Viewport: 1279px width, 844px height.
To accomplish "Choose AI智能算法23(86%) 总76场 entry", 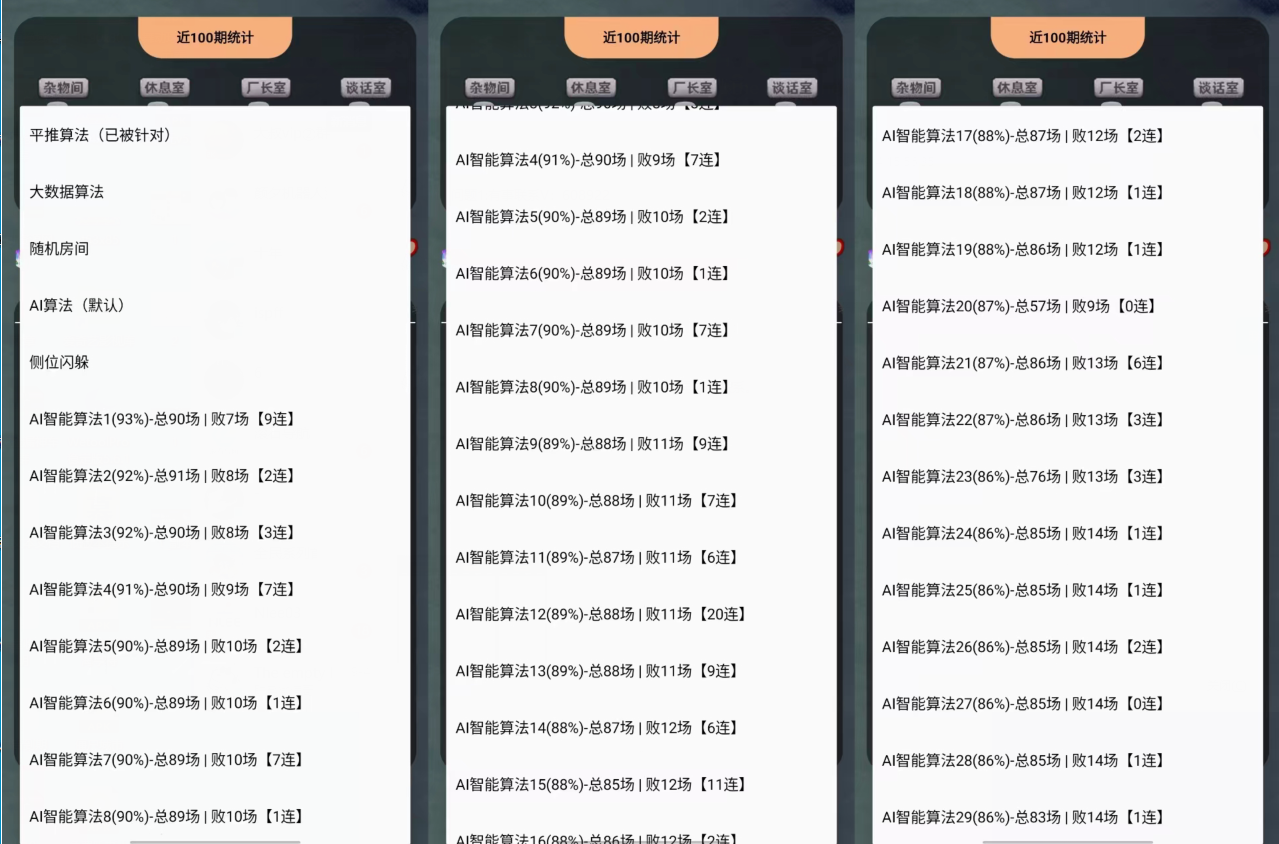I will (1023, 477).
